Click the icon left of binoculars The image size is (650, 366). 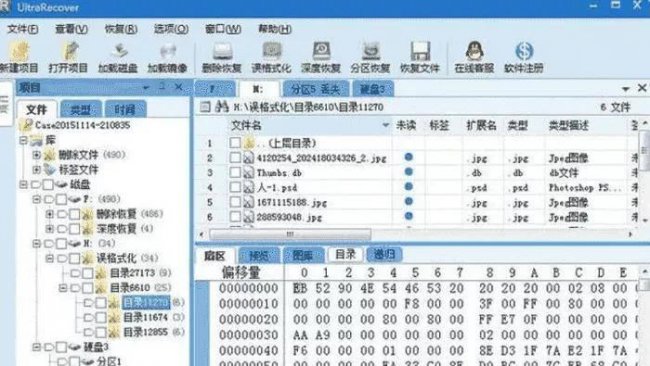[x=205, y=107]
